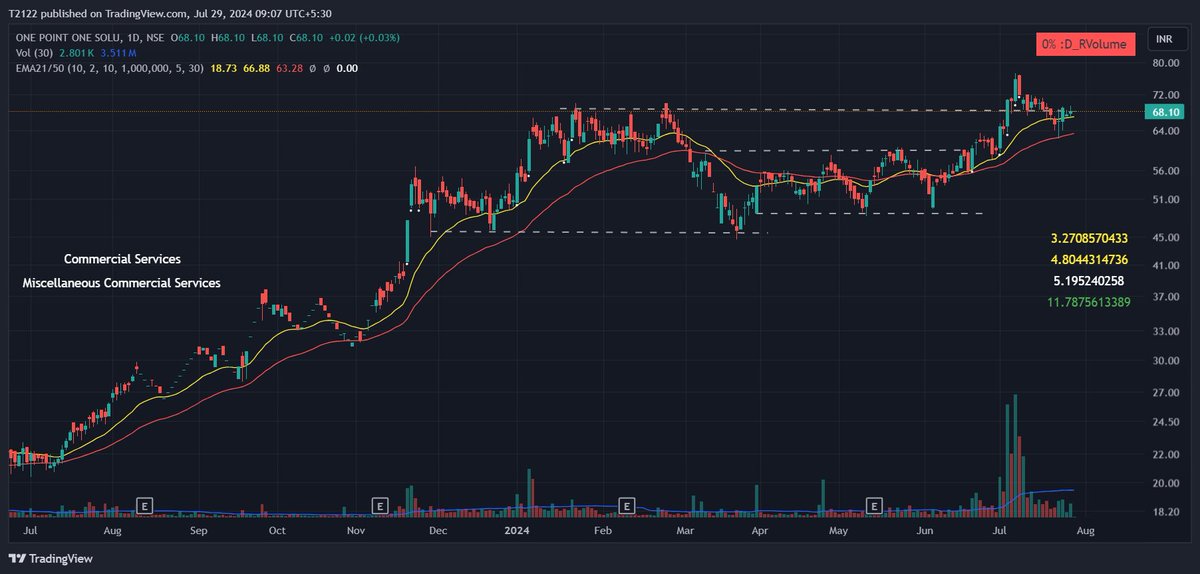1200x574 pixels.
Task: Click the open value O68.10
Action: tap(188, 38)
